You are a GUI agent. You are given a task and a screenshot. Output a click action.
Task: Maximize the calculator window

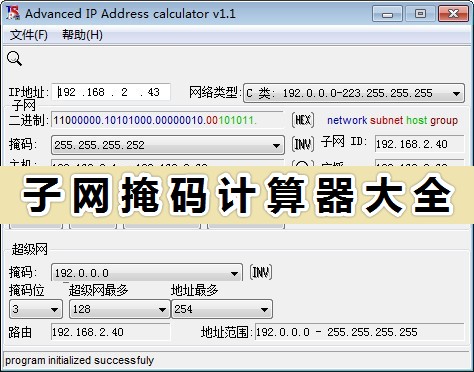coord(420,14)
